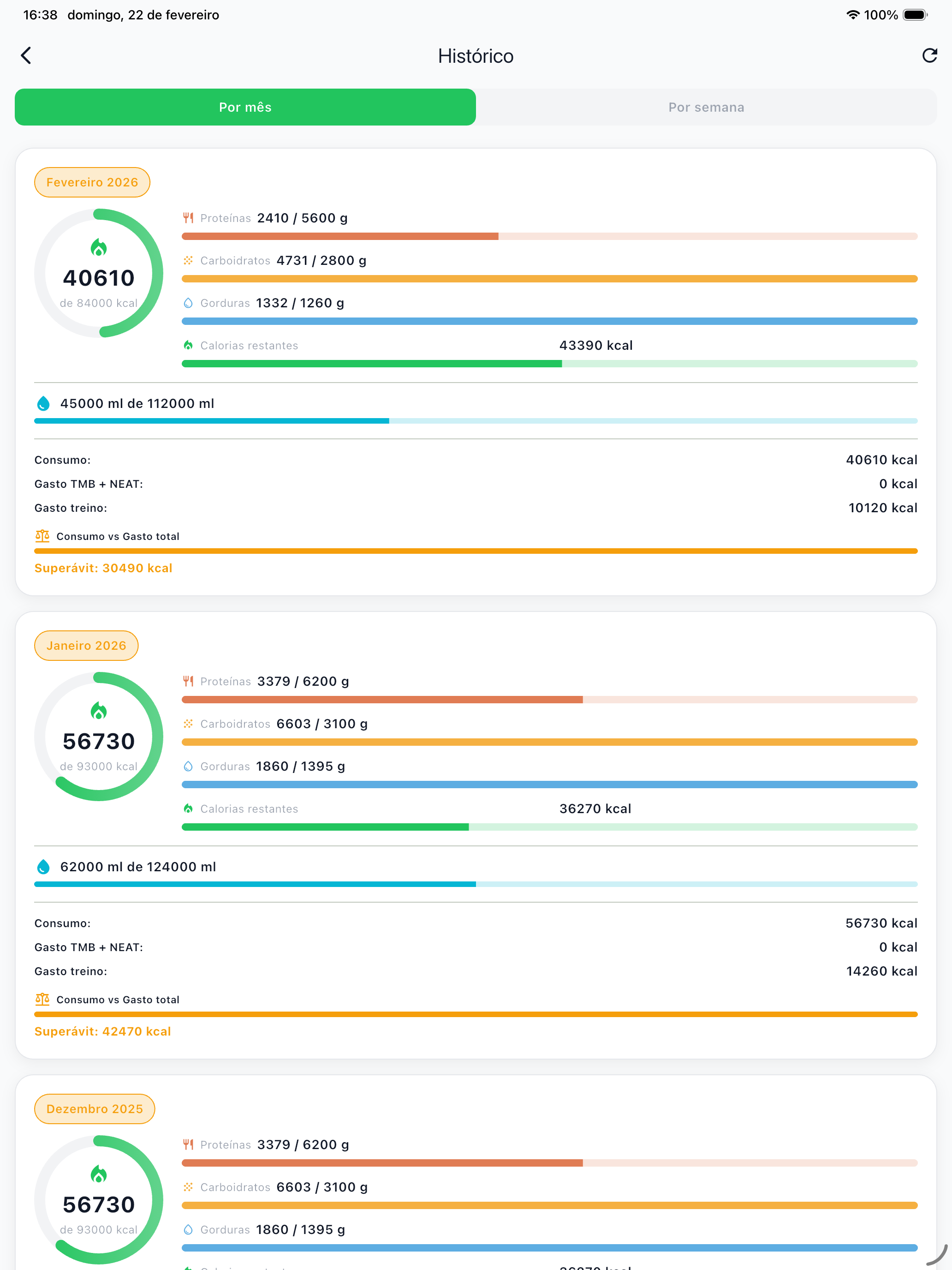Image resolution: width=952 pixels, height=1270 pixels.
Task: Select Gorduras droplet icon in Dezembro 2025 card
Action: point(188,1229)
